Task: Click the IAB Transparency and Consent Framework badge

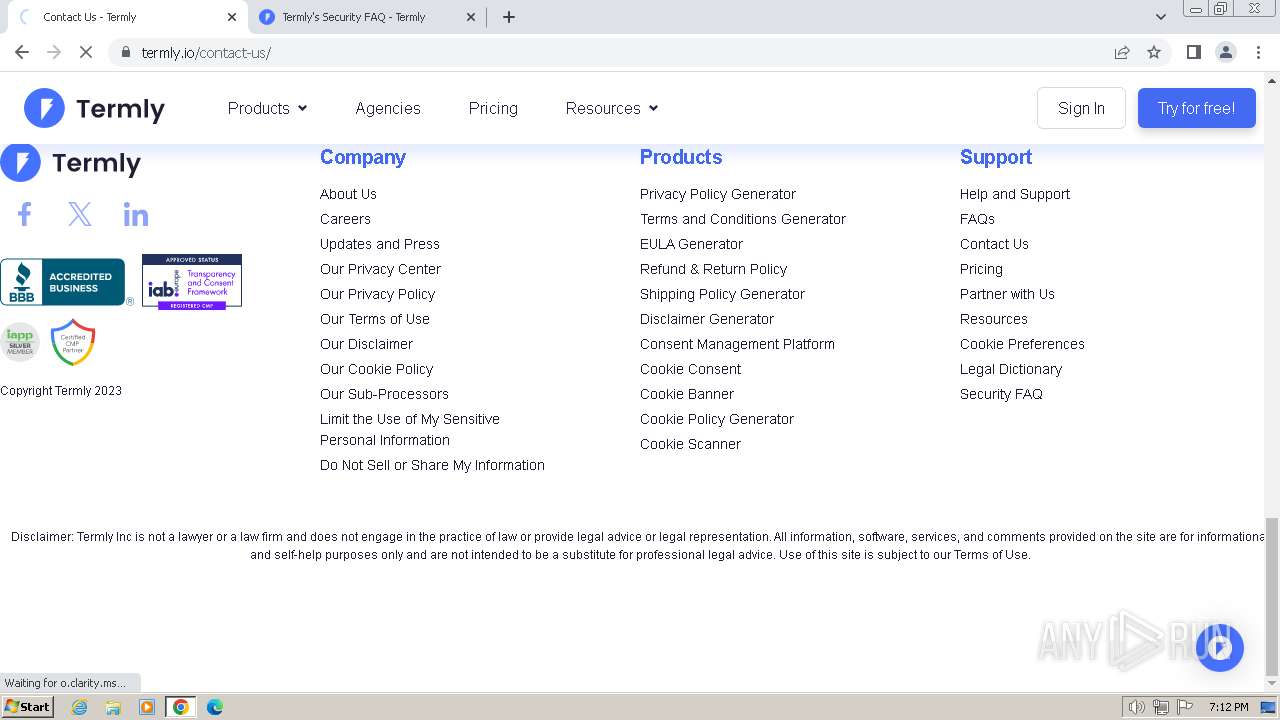Action: click(x=192, y=282)
